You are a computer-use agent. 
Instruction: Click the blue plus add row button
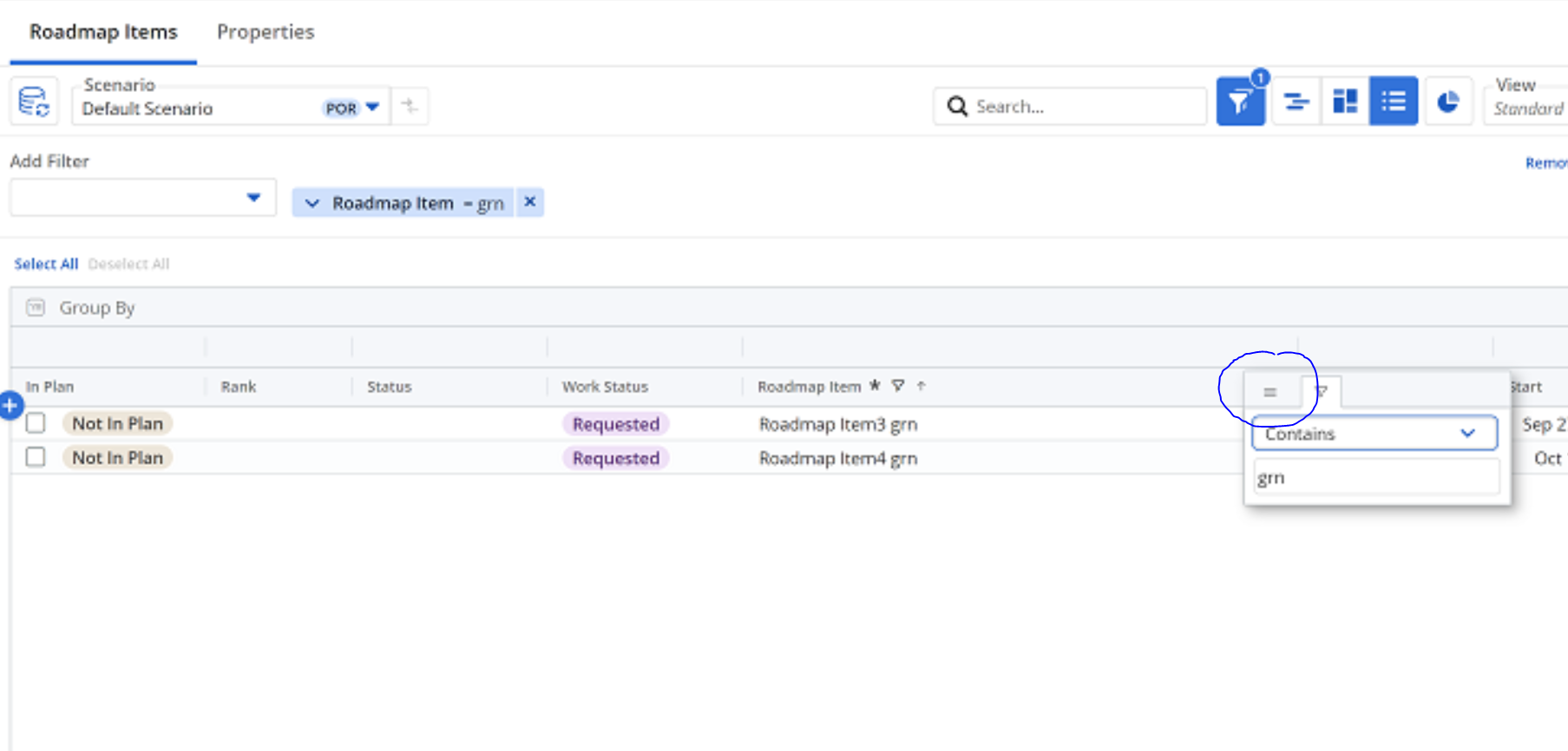point(10,405)
